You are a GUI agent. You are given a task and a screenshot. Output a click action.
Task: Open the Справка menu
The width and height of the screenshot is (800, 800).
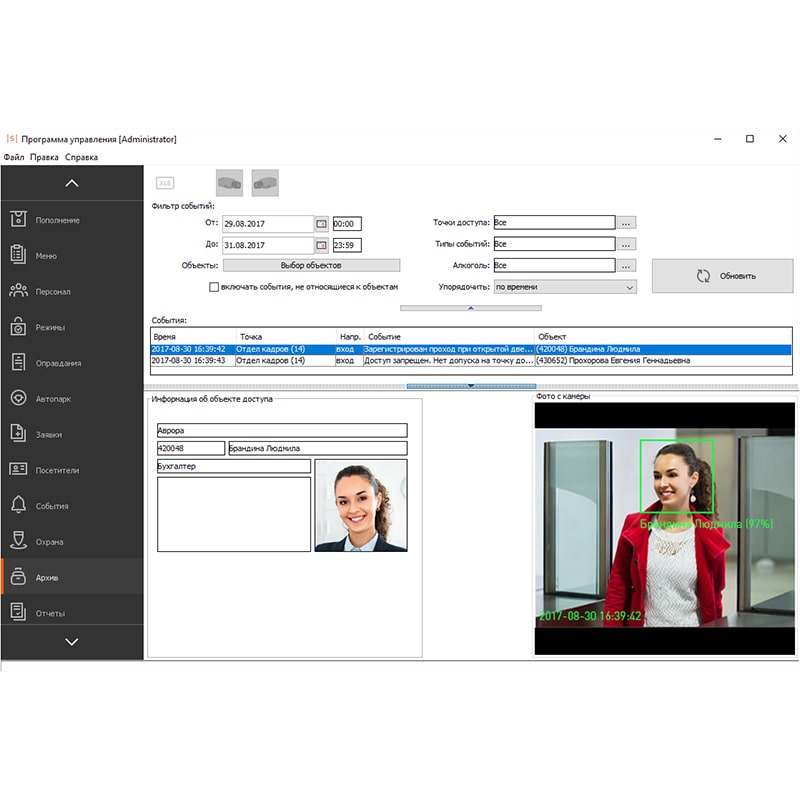(81, 157)
